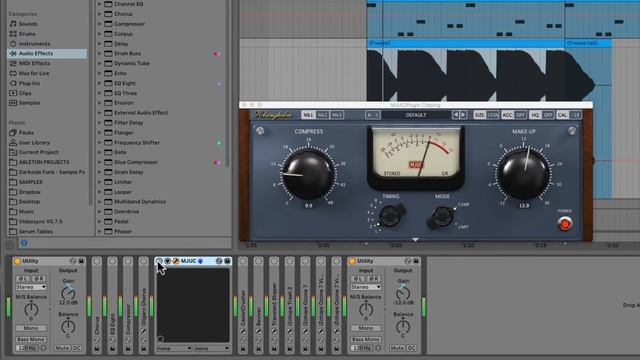Click the MJUC device hot-swap icon
This screenshot has width=640, height=360.
click(219, 261)
